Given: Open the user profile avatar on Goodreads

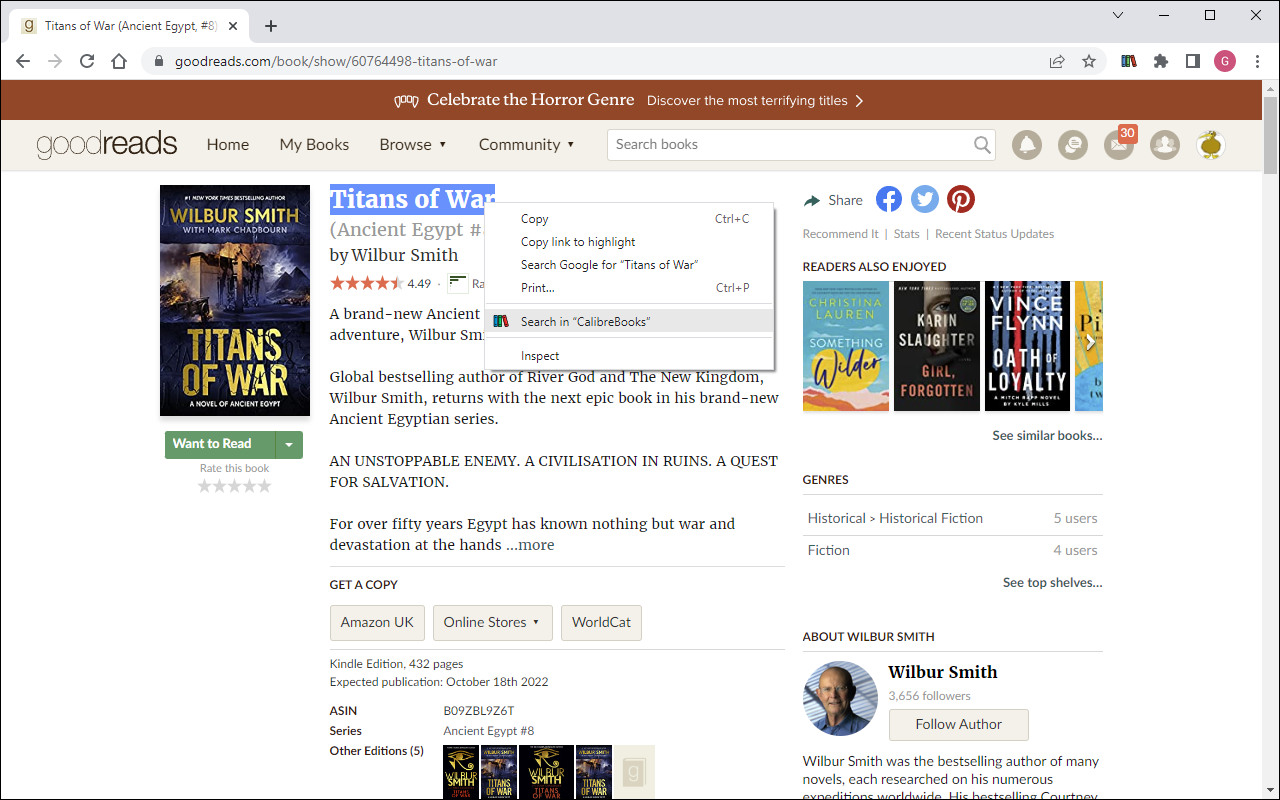Looking at the screenshot, I should tap(1211, 145).
